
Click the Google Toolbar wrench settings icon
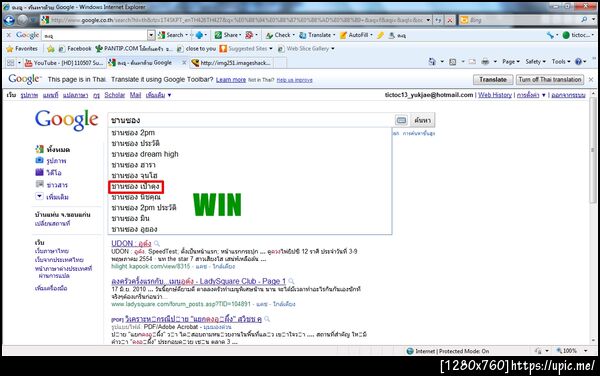tap(551, 35)
